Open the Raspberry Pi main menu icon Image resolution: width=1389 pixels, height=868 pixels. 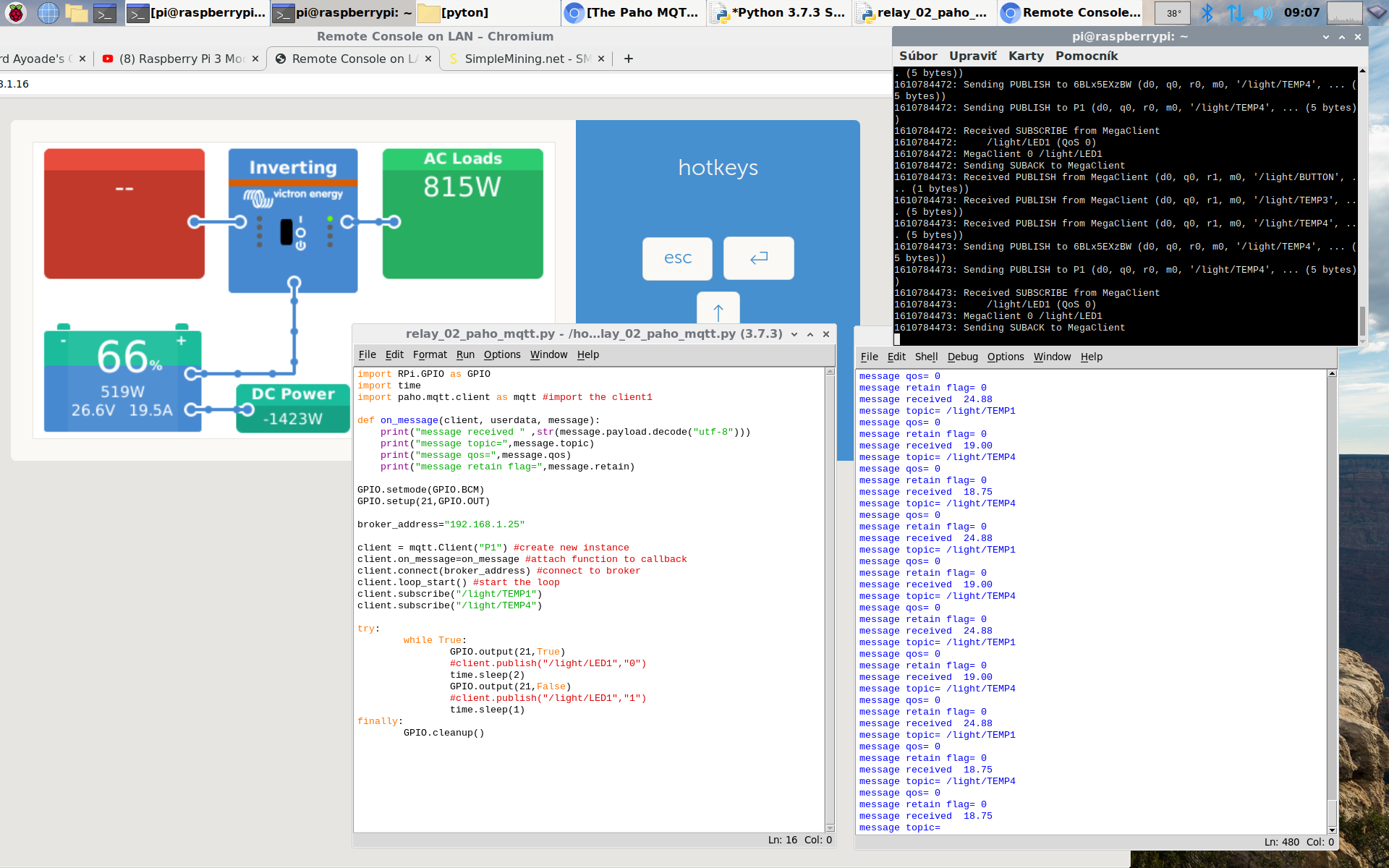click(16, 12)
